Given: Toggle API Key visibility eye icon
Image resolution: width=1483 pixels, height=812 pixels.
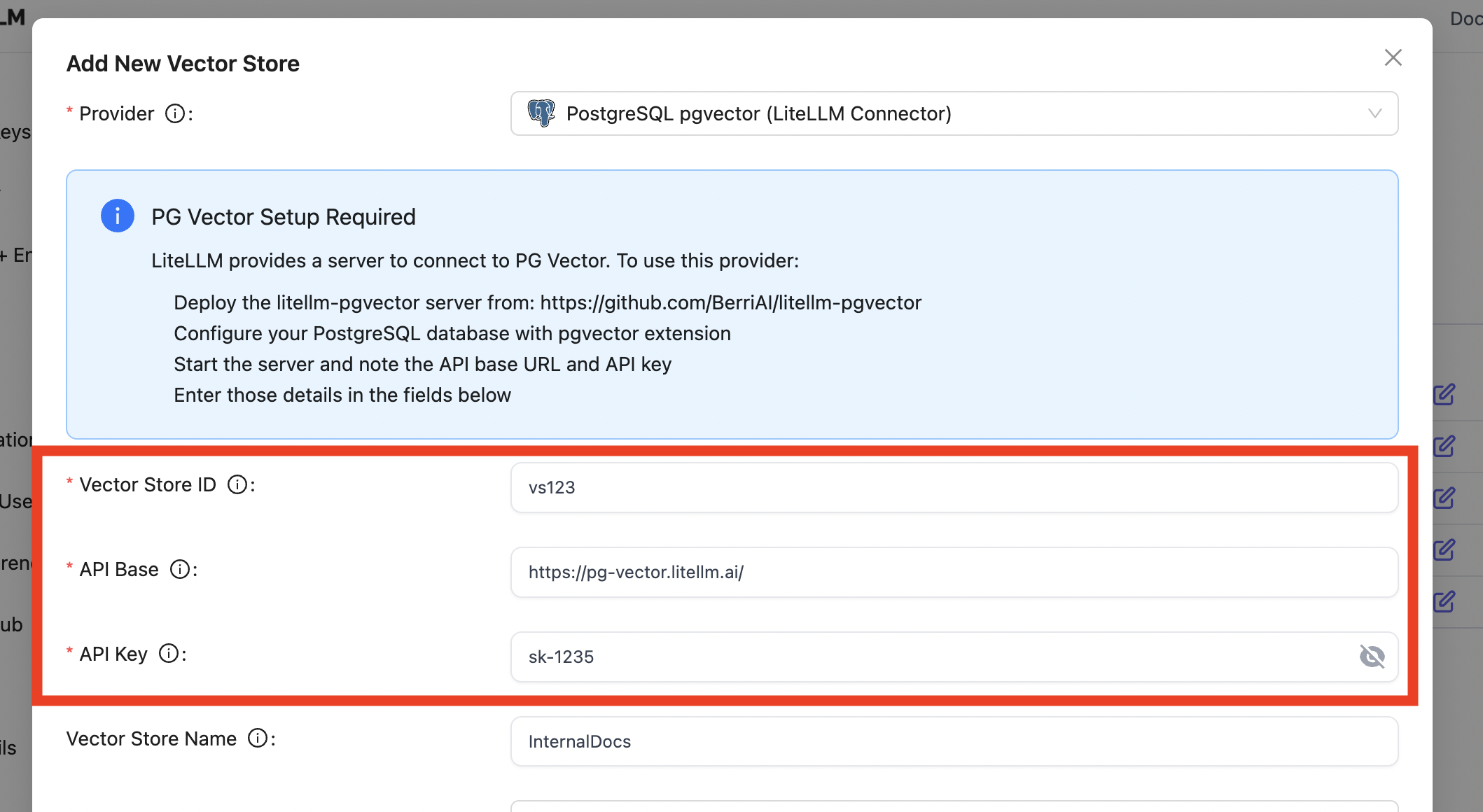Looking at the screenshot, I should point(1372,657).
